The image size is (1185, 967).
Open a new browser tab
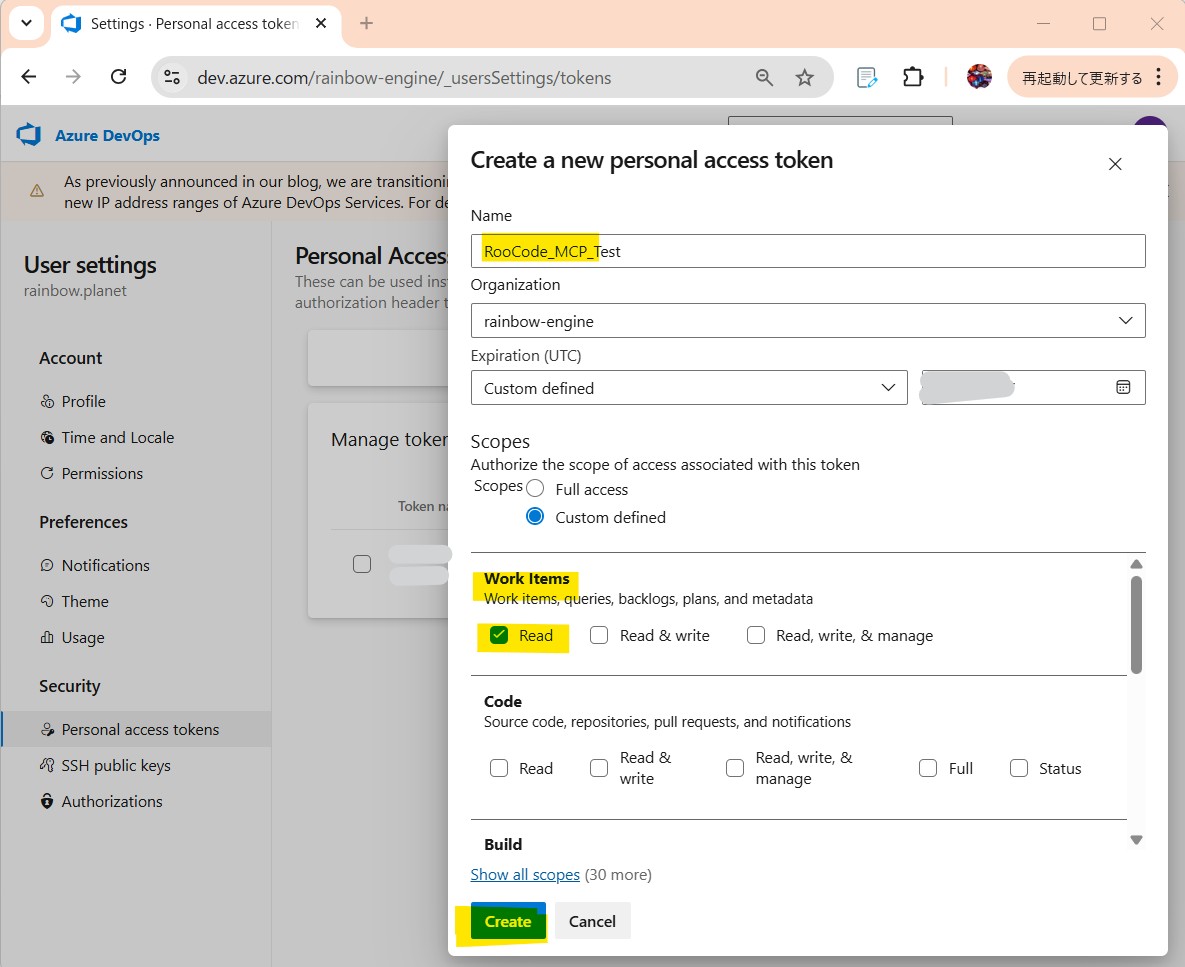pos(367,23)
